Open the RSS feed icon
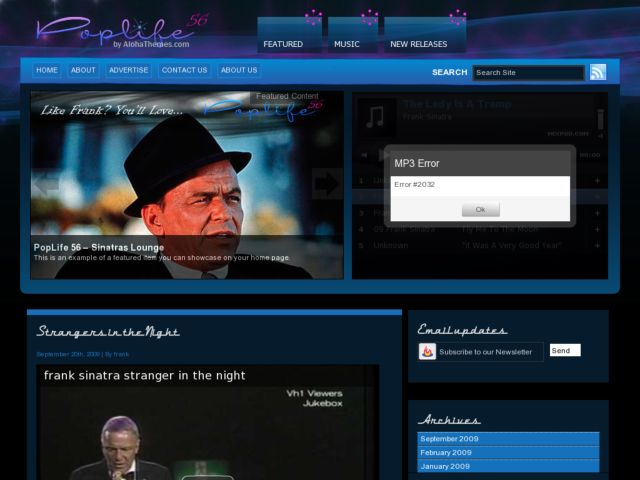 (598, 72)
